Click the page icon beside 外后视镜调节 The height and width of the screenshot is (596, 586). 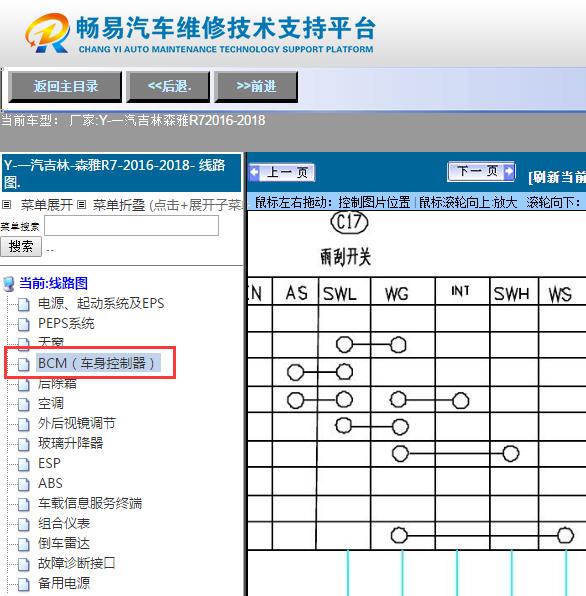coord(24,424)
